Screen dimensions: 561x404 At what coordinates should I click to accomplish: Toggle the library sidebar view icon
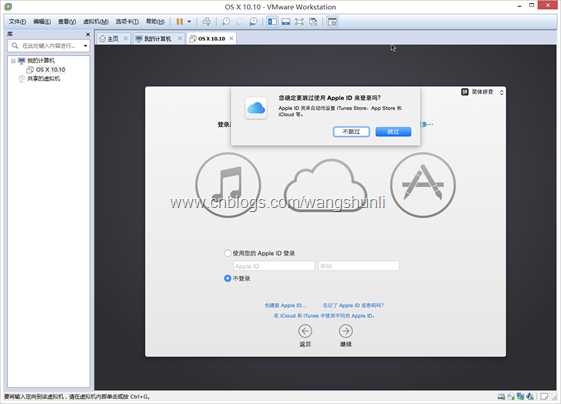click(272, 21)
